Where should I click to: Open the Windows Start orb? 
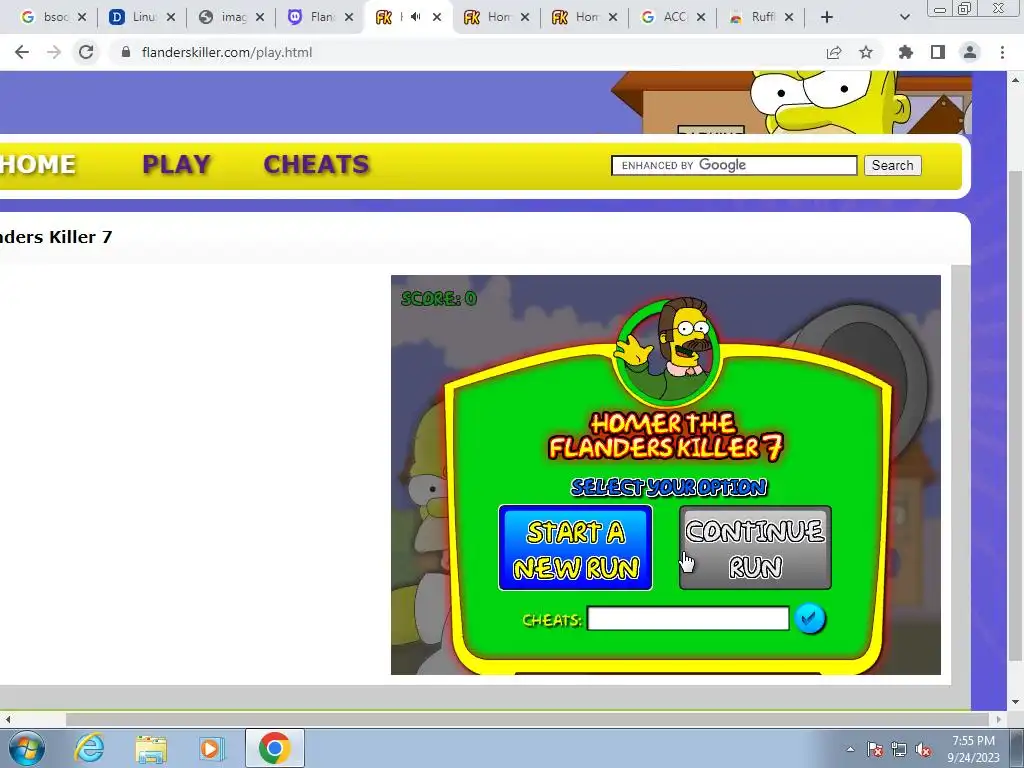[26, 748]
